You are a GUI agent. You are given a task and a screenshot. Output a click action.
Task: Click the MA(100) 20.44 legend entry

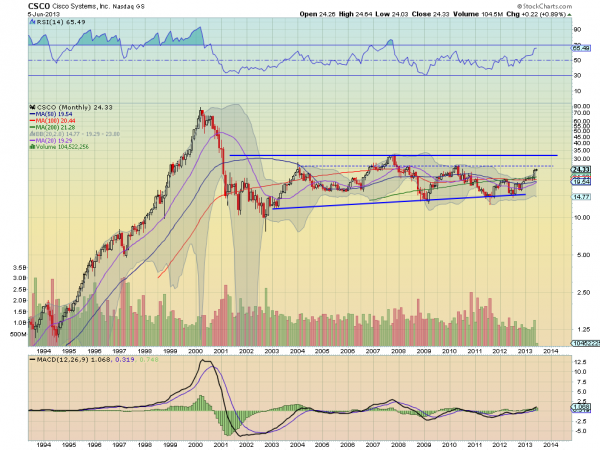click(x=53, y=121)
